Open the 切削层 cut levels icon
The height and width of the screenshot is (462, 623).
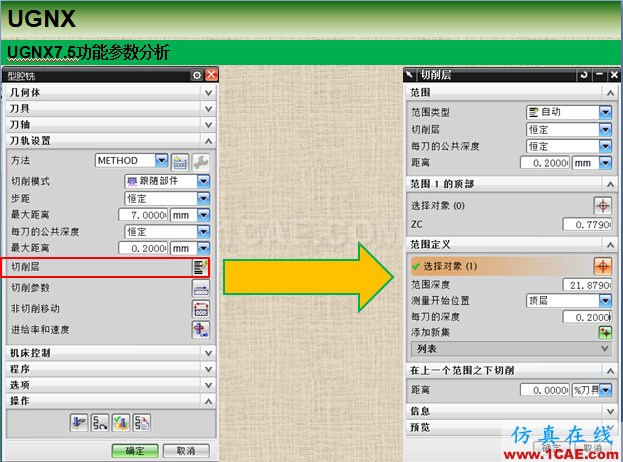(200, 267)
